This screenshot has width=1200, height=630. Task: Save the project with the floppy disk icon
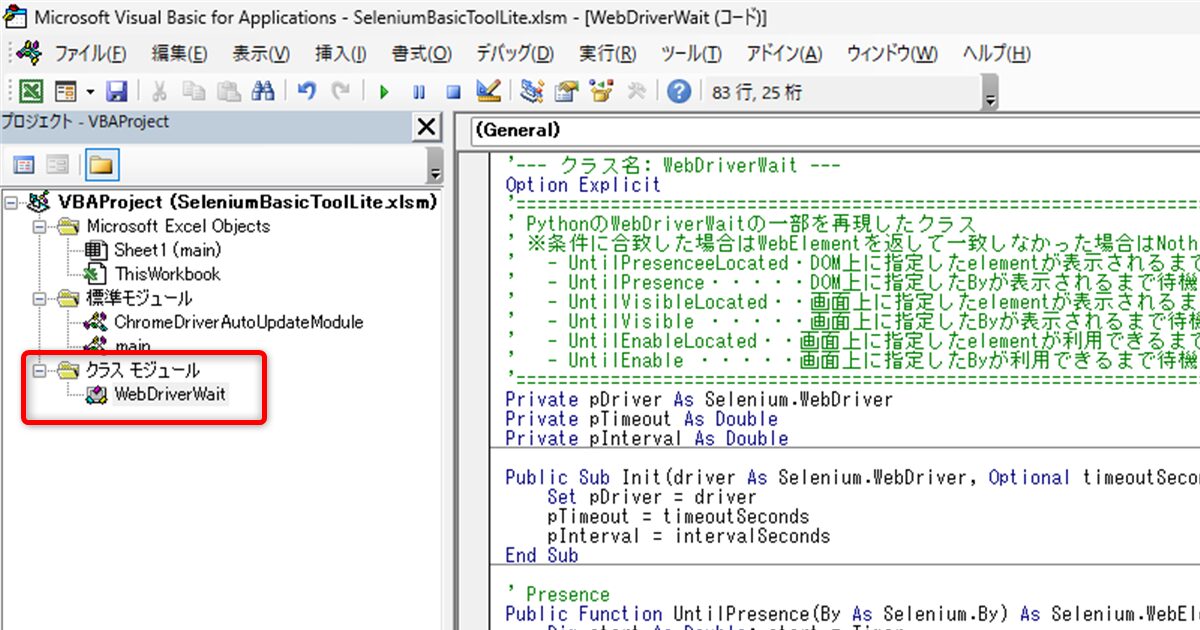pos(116,92)
